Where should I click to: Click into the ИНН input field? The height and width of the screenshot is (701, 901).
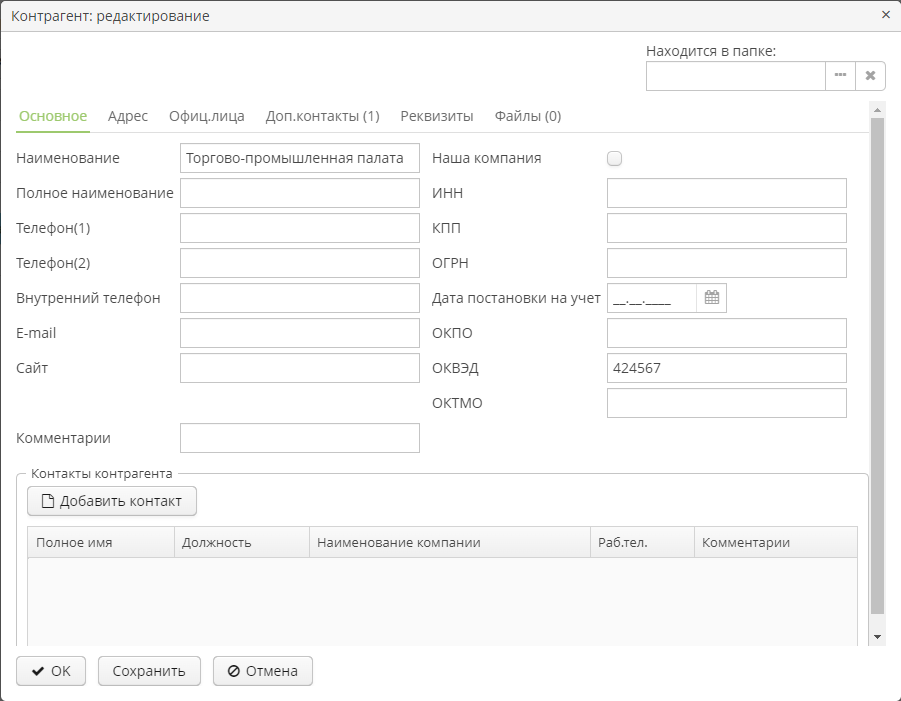coord(726,193)
